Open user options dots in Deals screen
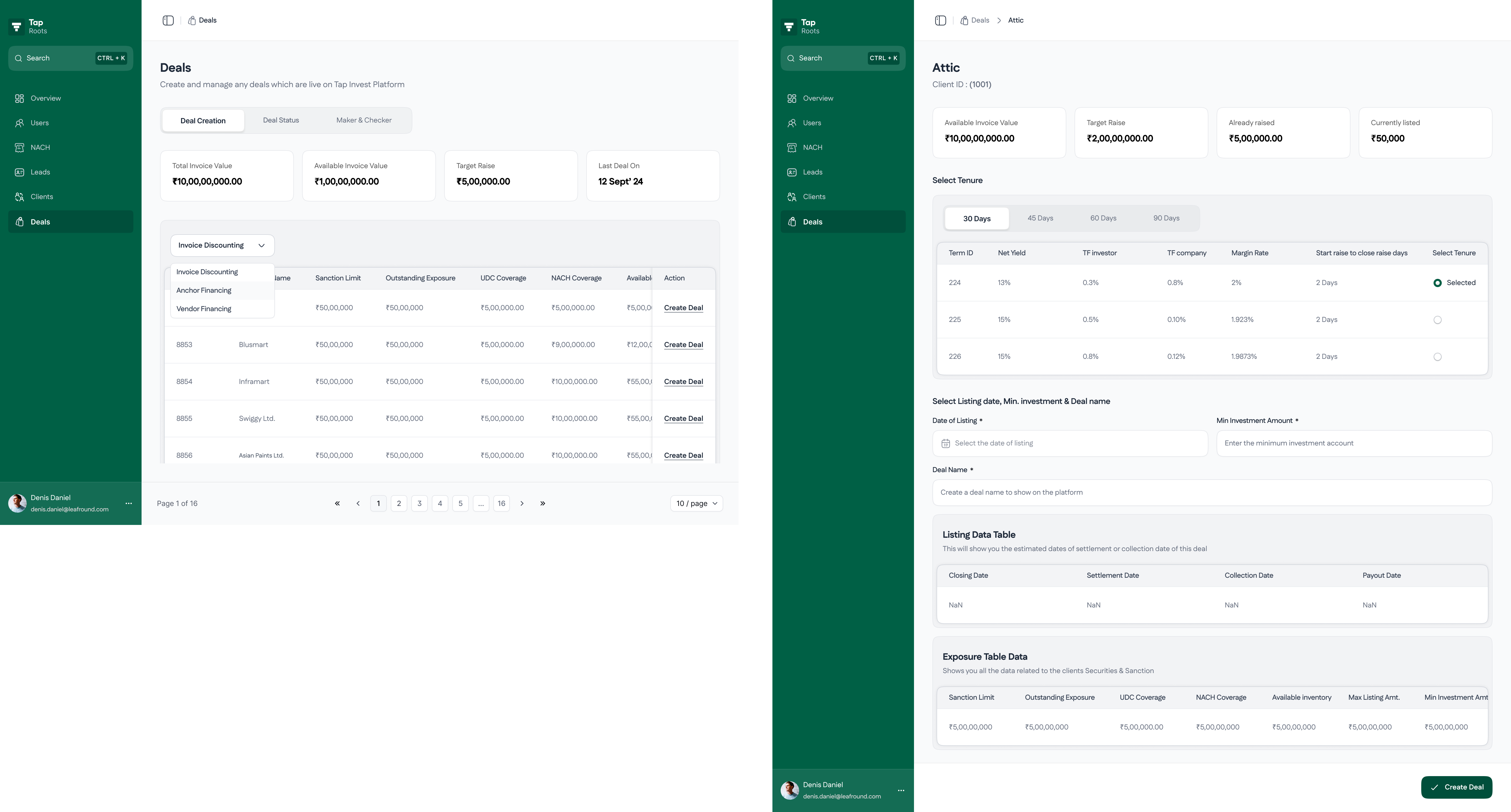This screenshot has height=812, width=1511. 128,504
